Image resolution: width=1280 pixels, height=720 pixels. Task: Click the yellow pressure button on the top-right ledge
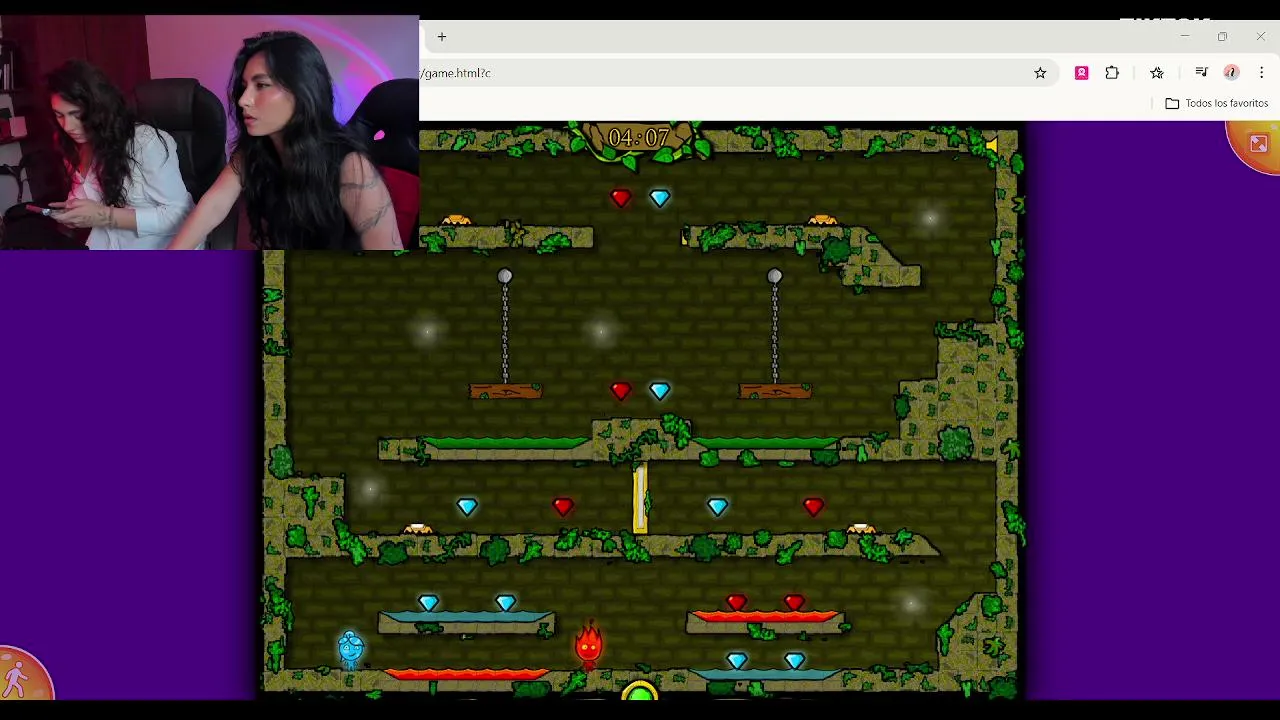pos(822,220)
